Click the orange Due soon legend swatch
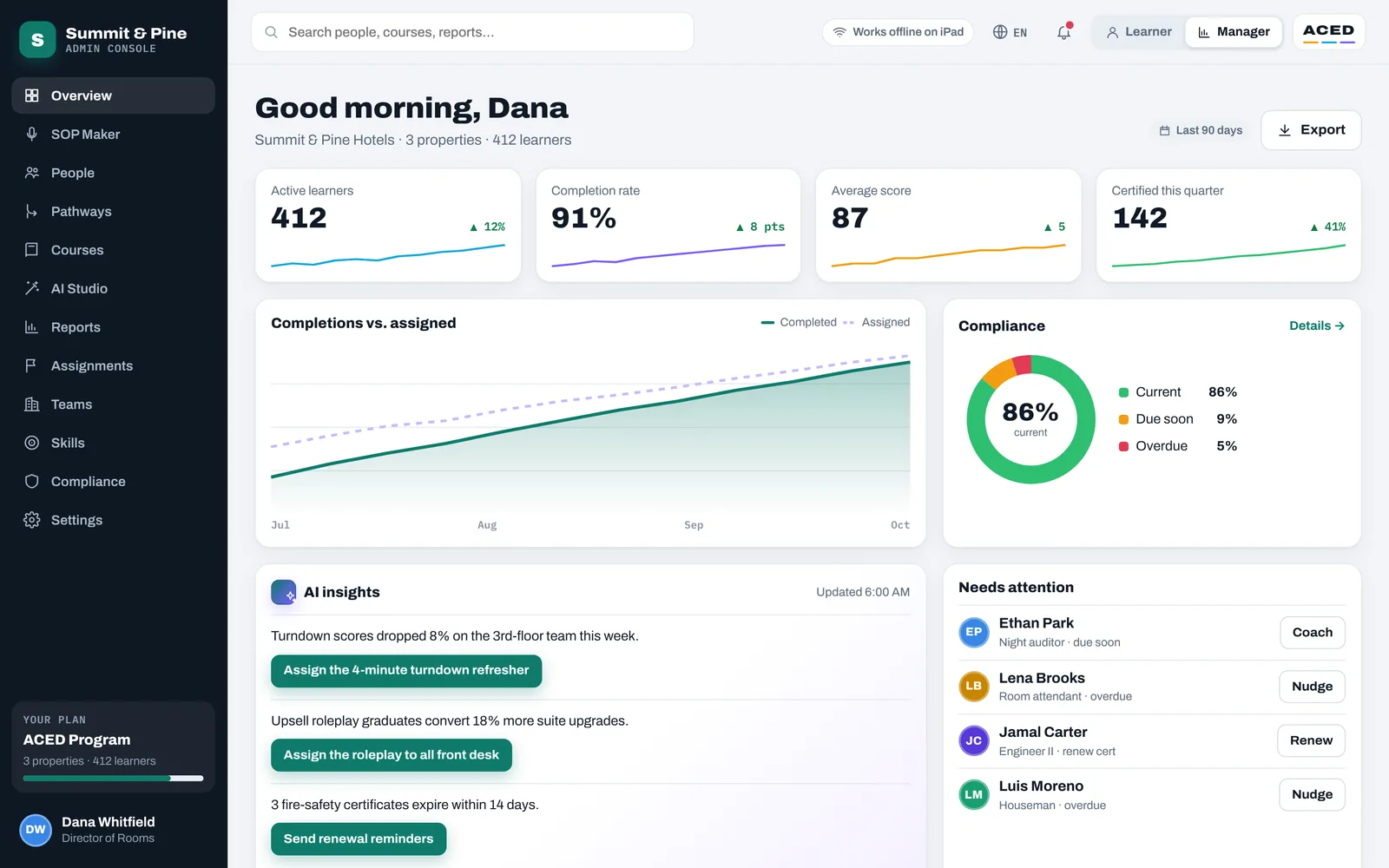 click(x=1123, y=419)
